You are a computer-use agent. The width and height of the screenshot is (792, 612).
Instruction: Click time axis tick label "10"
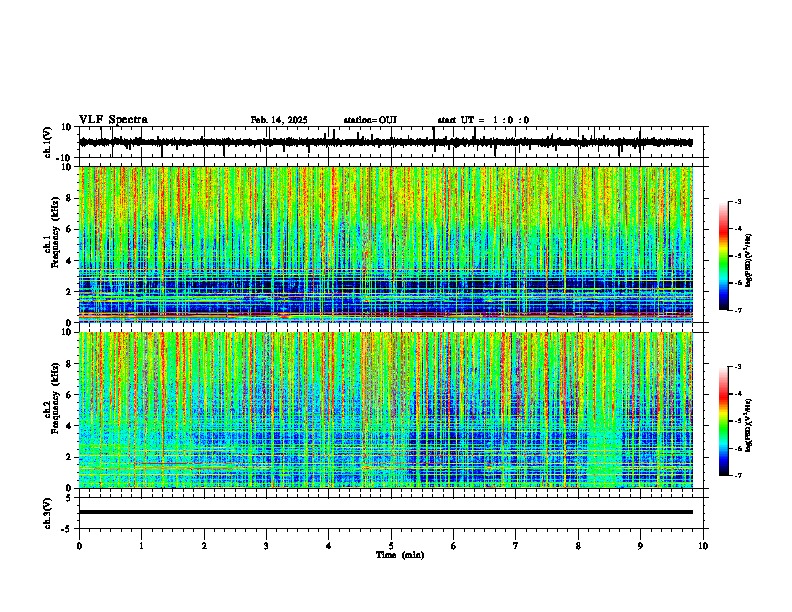pyautogui.click(x=703, y=546)
